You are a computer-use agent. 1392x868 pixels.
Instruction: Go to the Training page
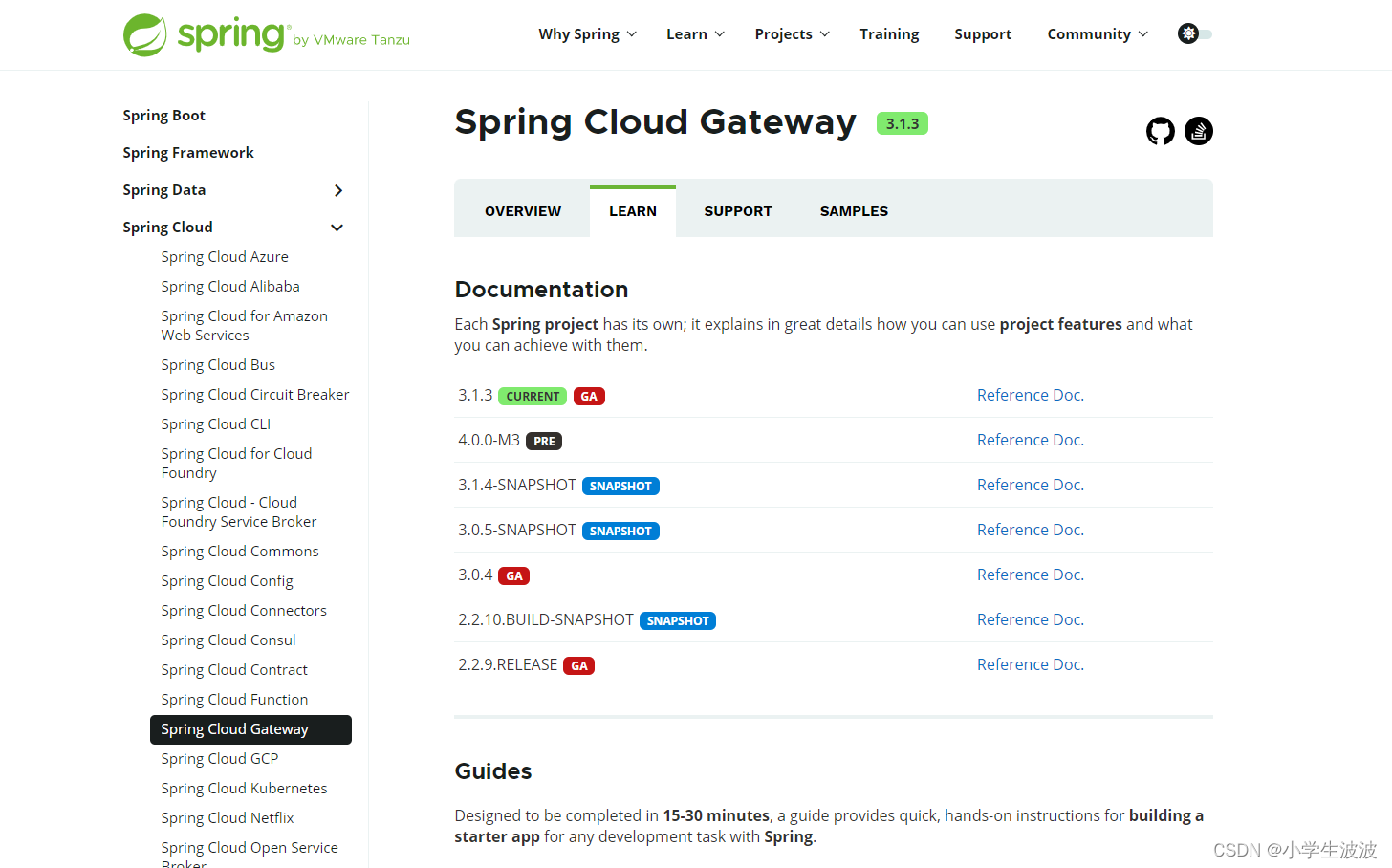(x=889, y=34)
